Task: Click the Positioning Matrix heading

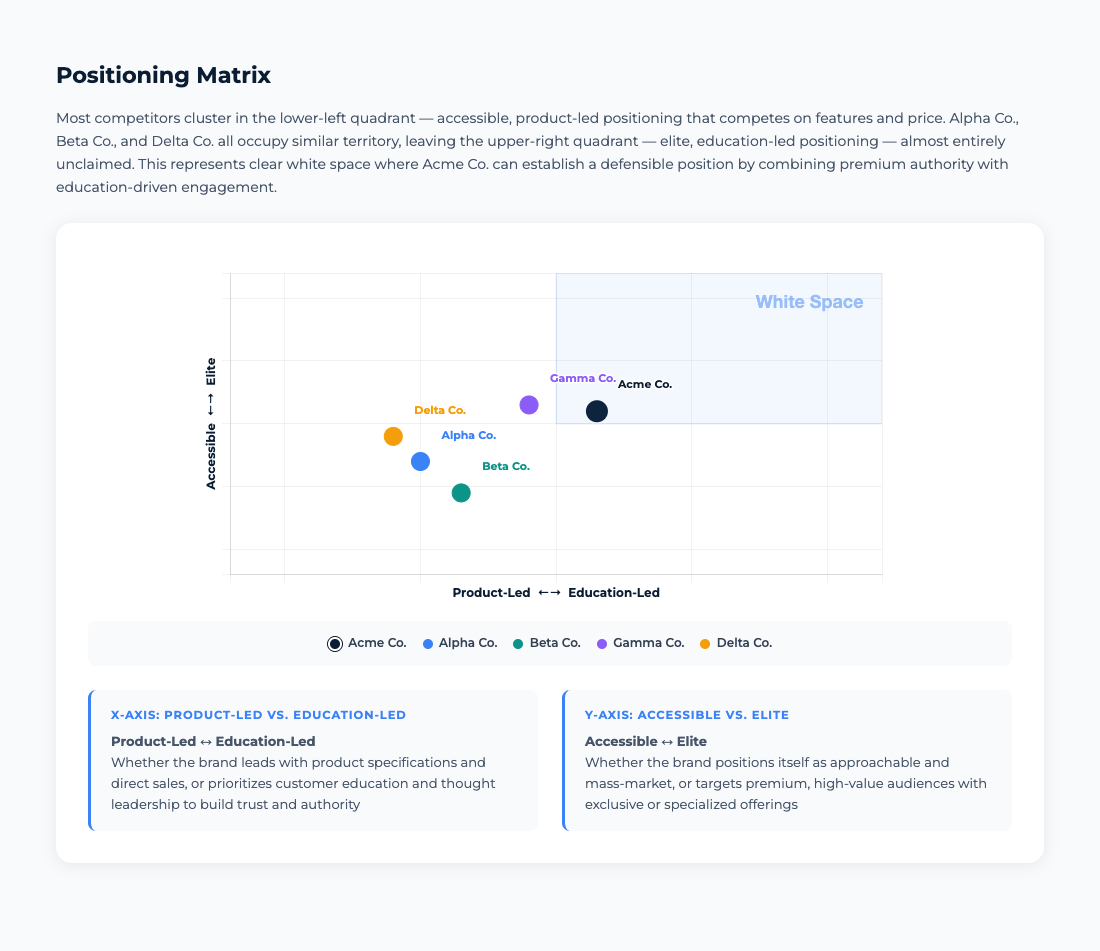Action: [163, 75]
